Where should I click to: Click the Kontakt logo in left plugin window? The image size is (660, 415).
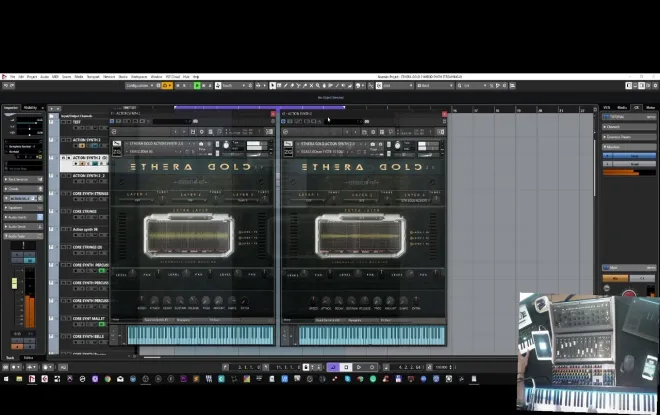click(x=114, y=132)
